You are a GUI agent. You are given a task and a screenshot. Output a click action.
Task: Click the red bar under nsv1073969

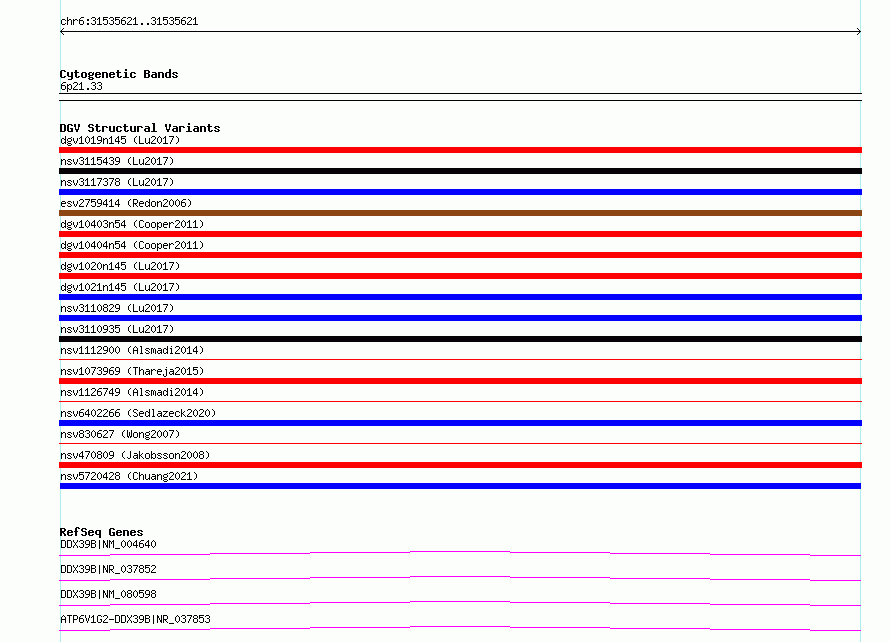pyautogui.click(x=460, y=381)
